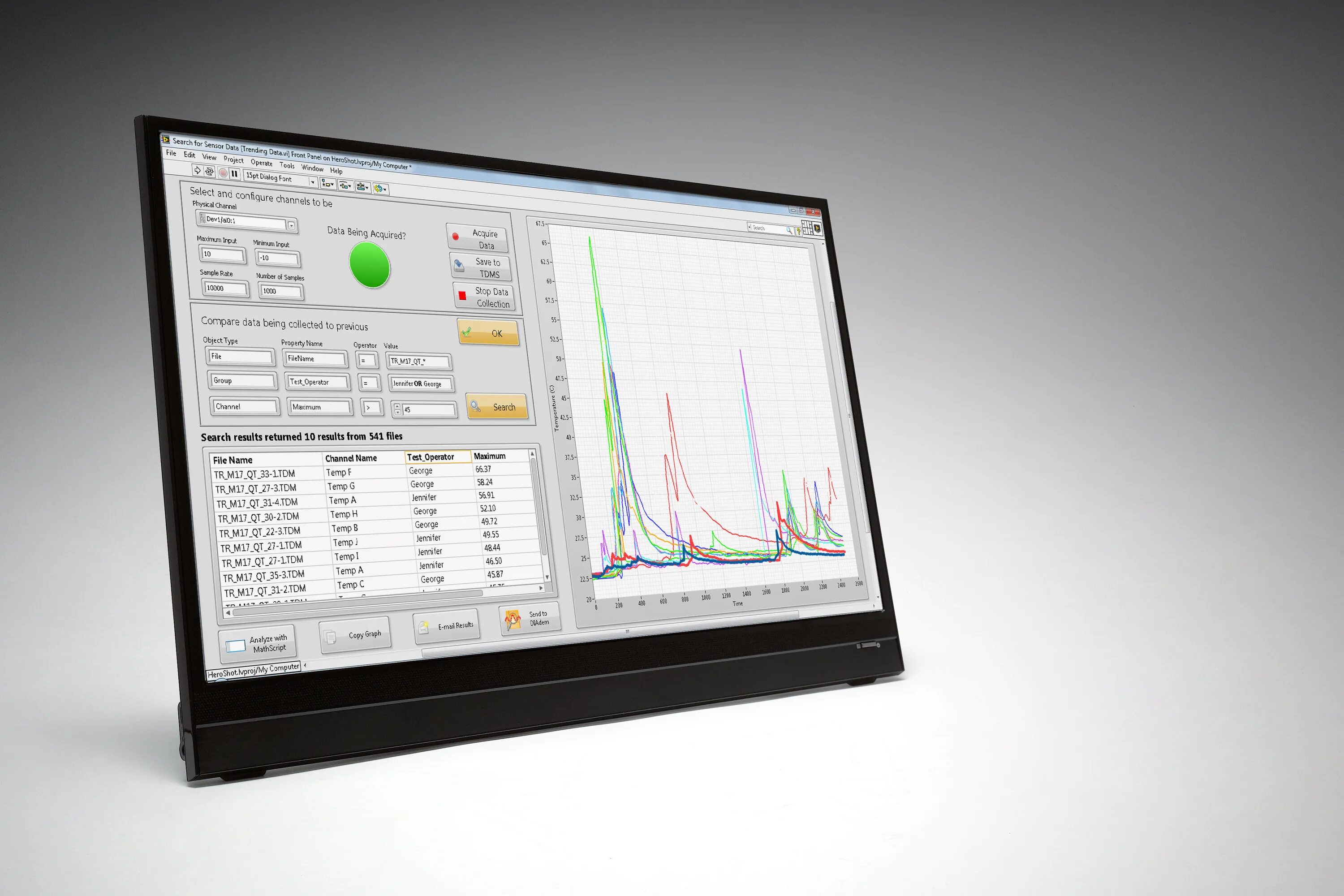Open the Group Object Type selector
The width and height of the screenshot is (1344, 896).
(243, 380)
